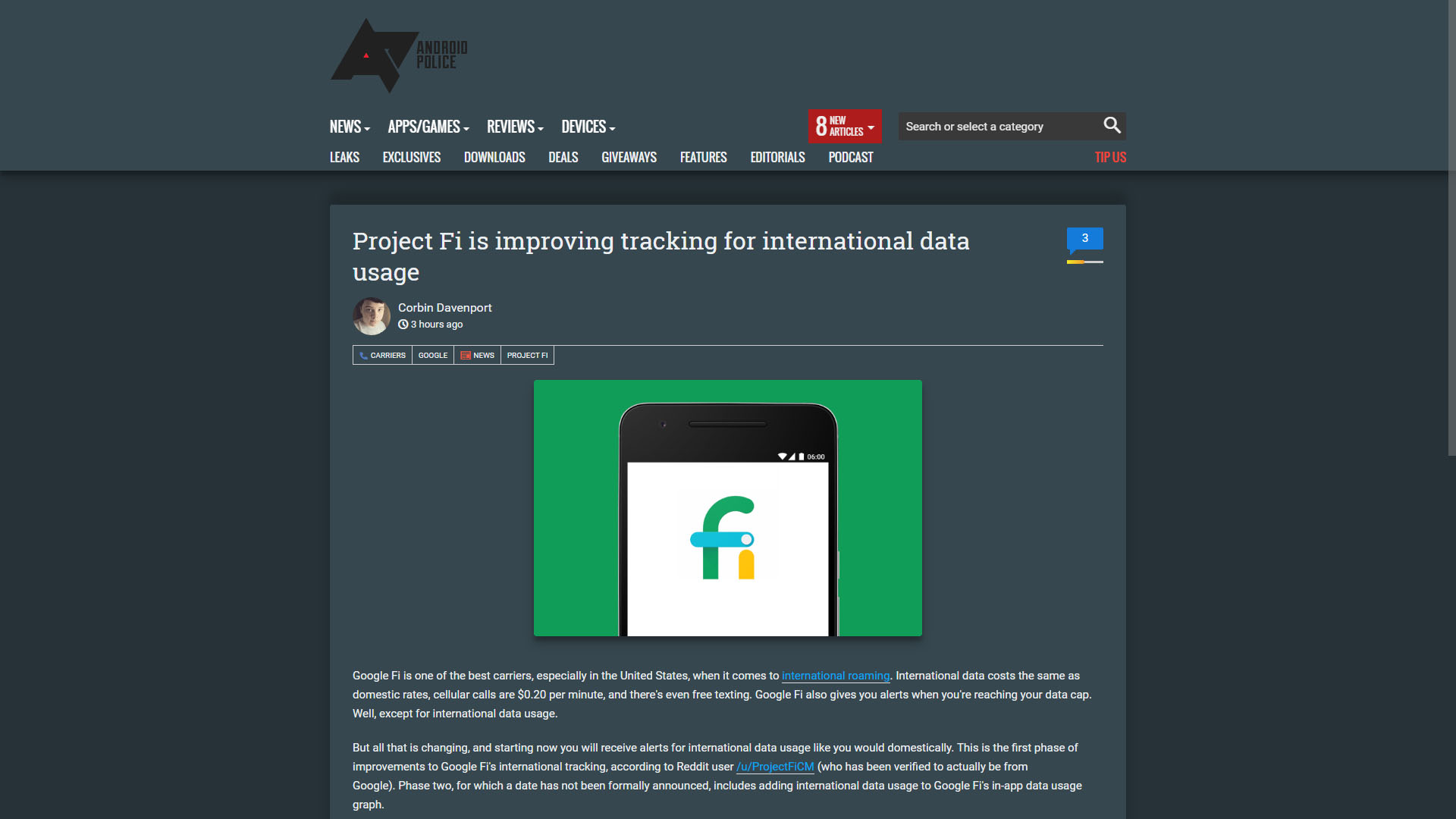Open the /u/ProjectFiCM Reddit link
Viewport: 1456px width, 819px height.
tap(775, 767)
